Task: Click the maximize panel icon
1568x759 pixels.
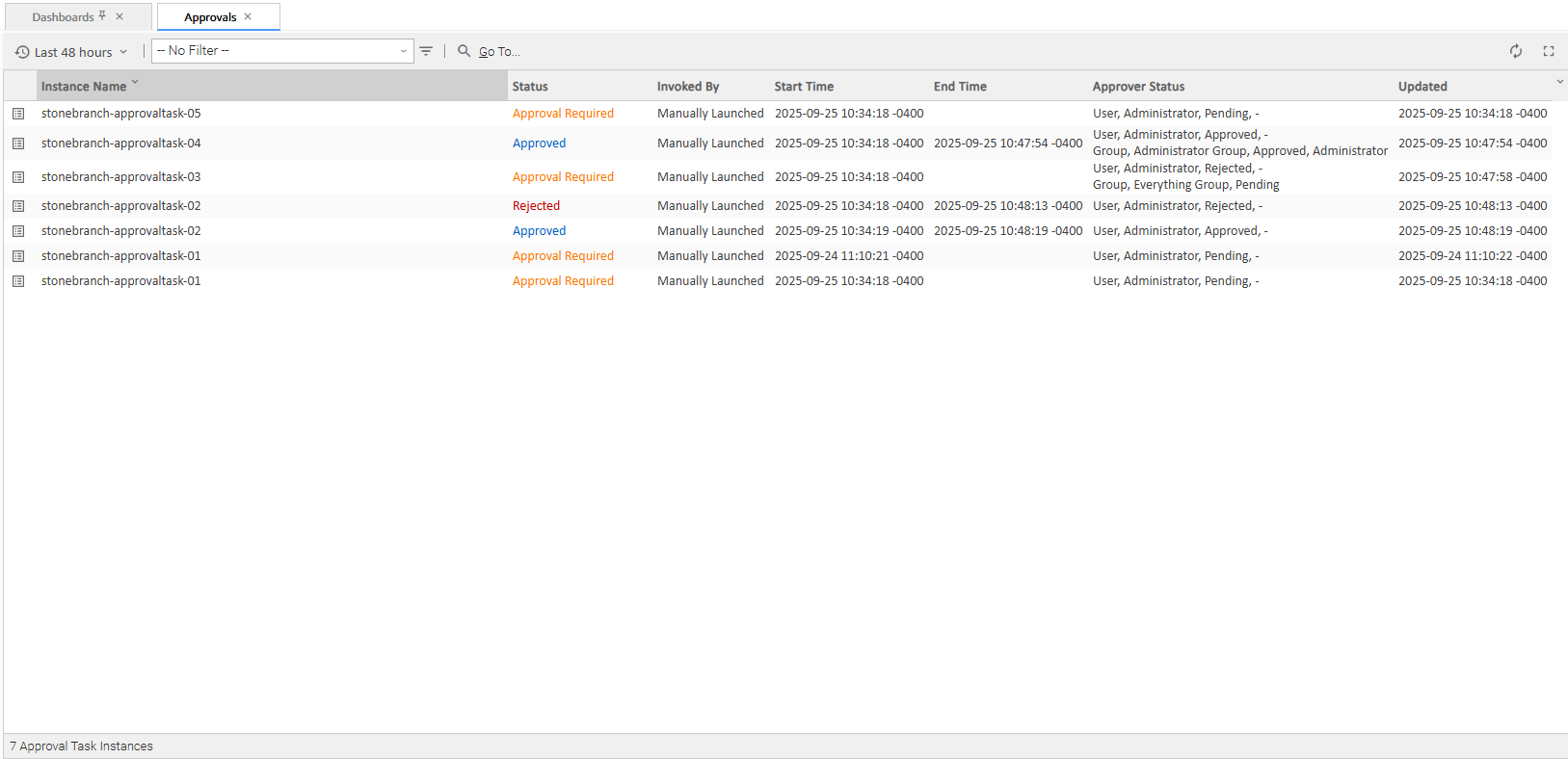Action: coord(1549,51)
